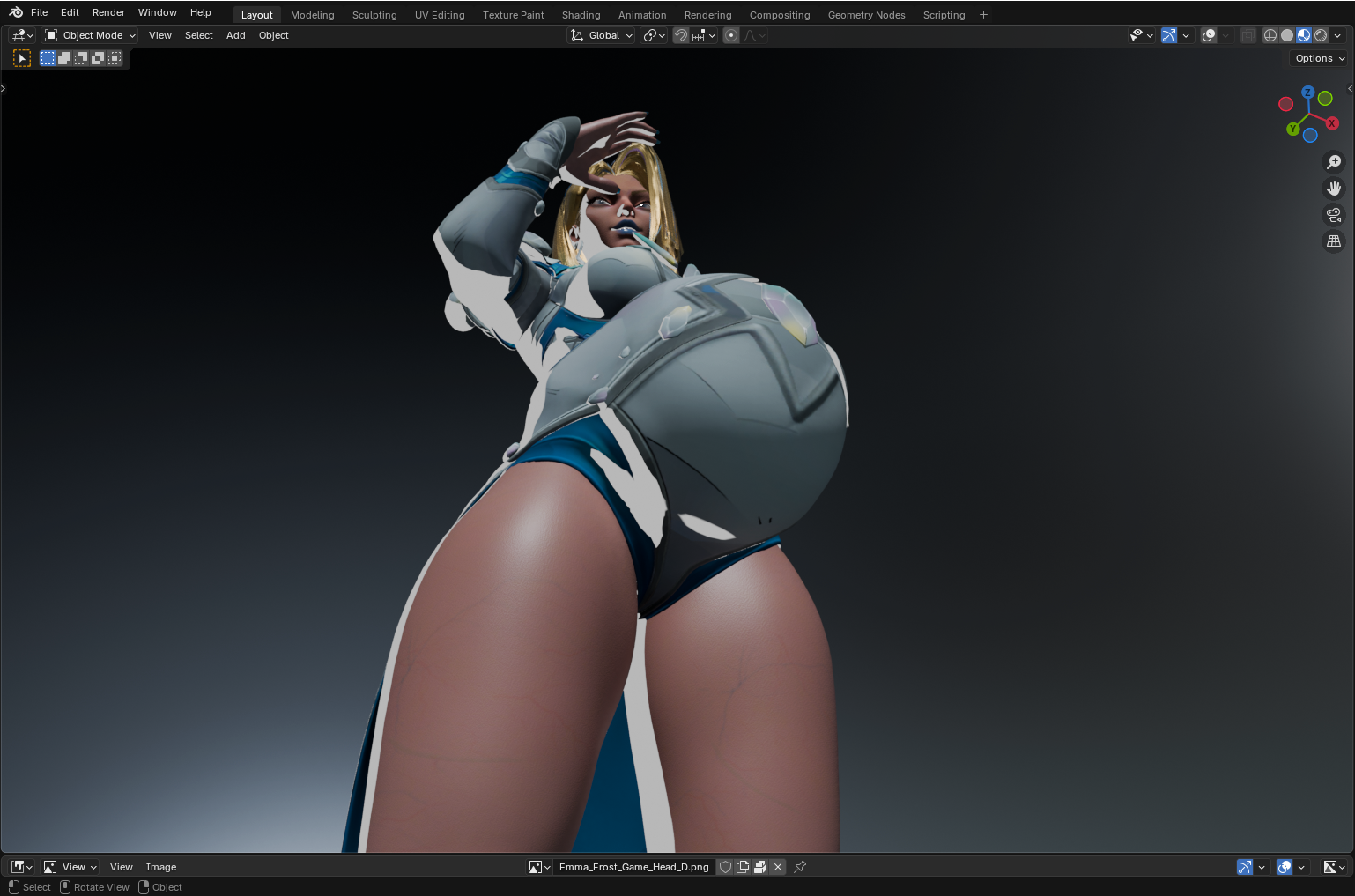Image resolution: width=1355 pixels, height=896 pixels.
Task: Switch to the Texture Paint workspace tab
Action: [x=514, y=15]
